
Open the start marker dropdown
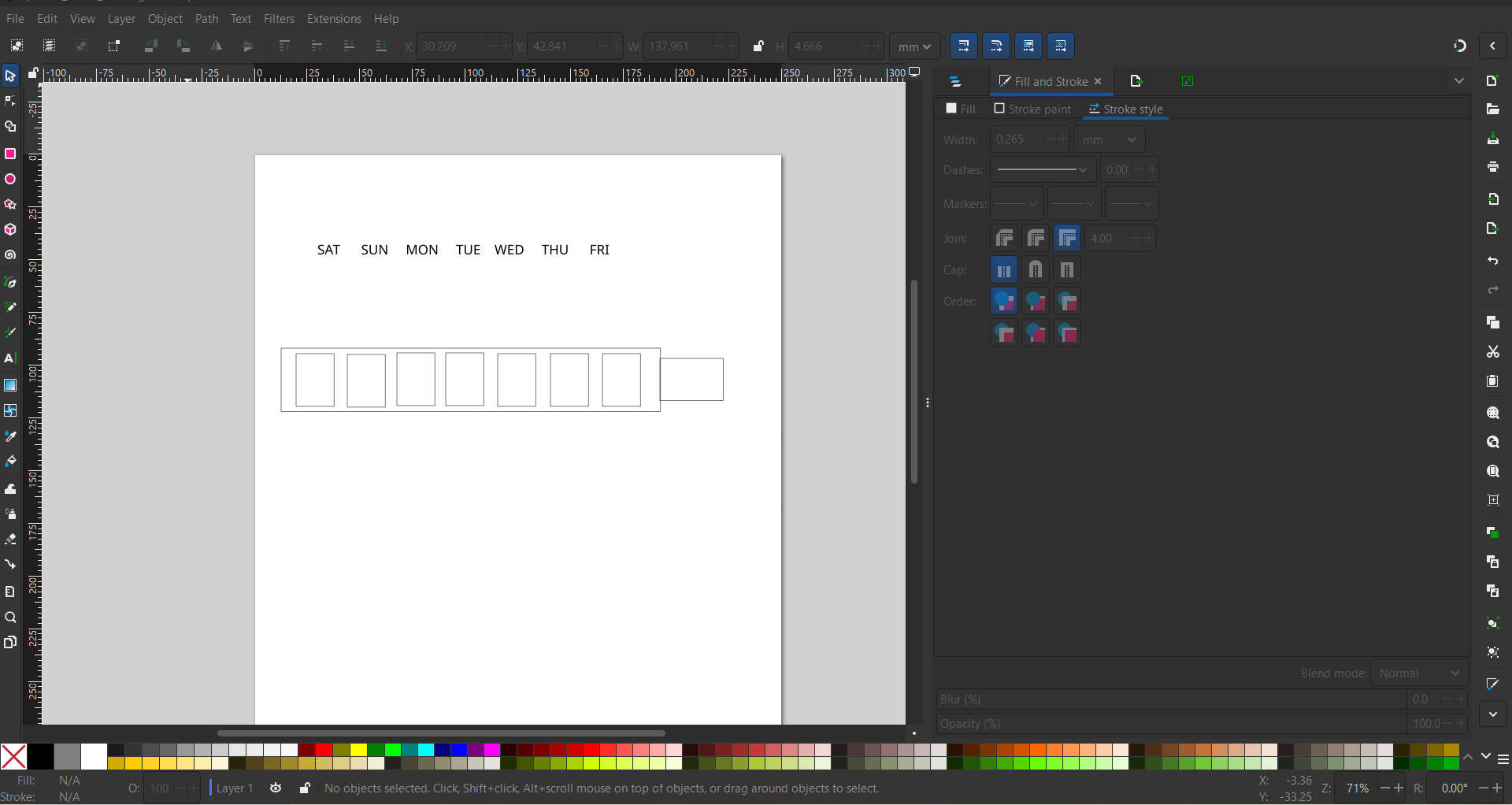(1017, 204)
